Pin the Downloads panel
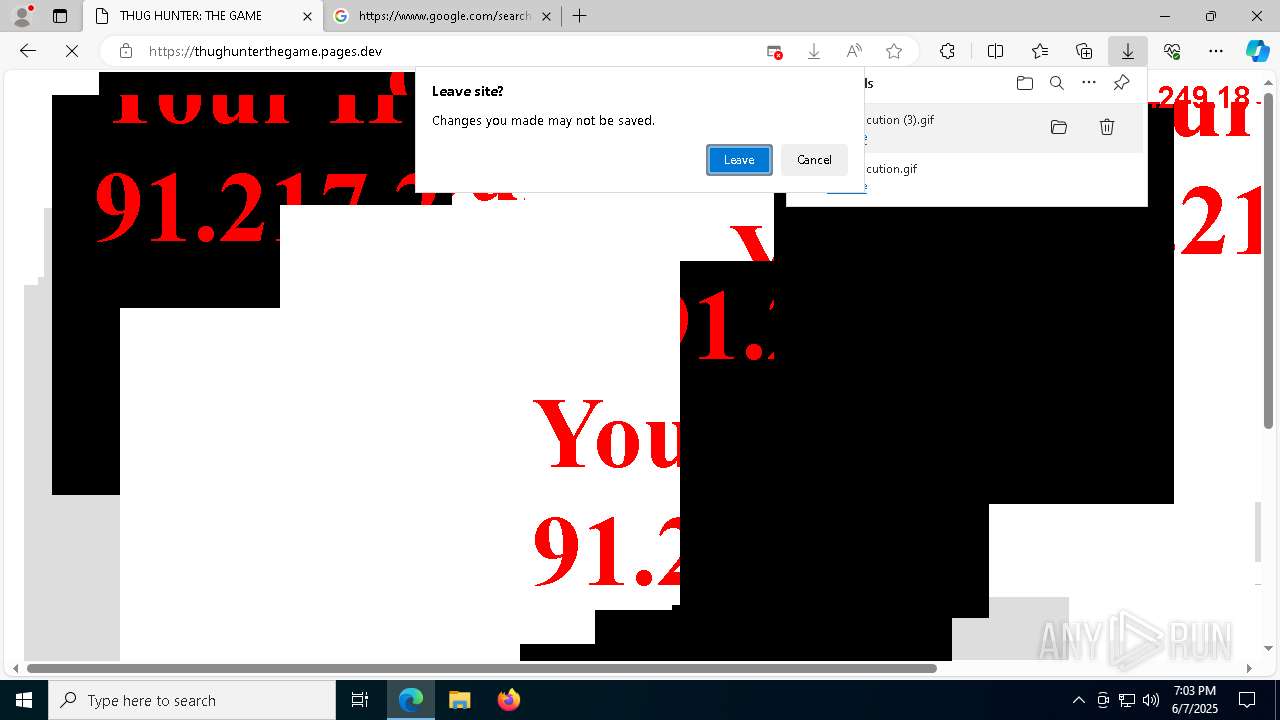This screenshot has height=720, width=1280. [x=1121, y=83]
